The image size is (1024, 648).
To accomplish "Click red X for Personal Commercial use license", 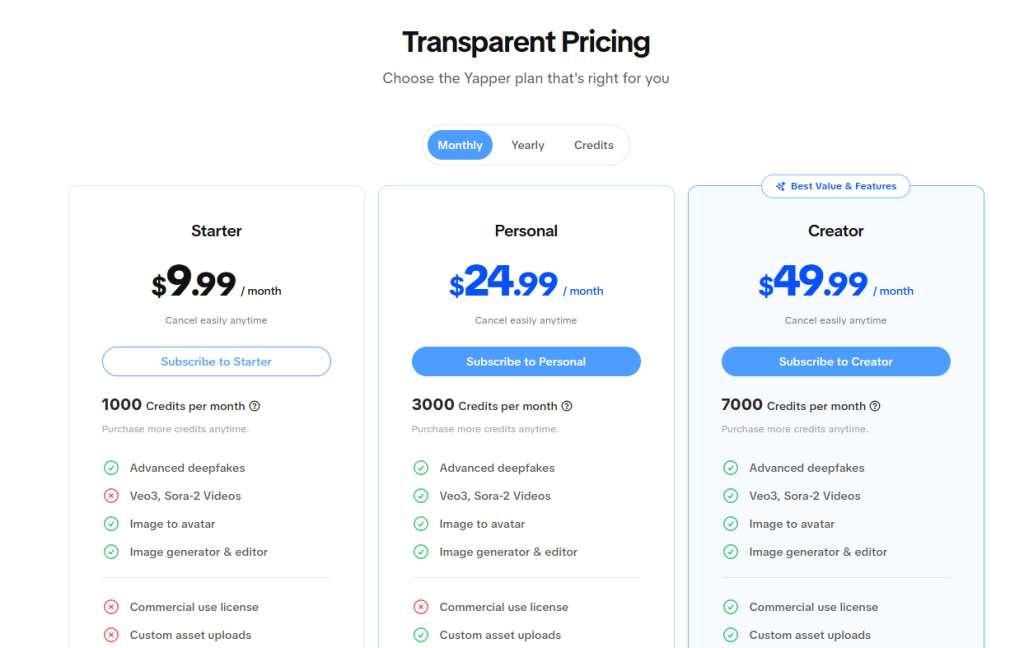I will pyautogui.click(x=421, y=607).
